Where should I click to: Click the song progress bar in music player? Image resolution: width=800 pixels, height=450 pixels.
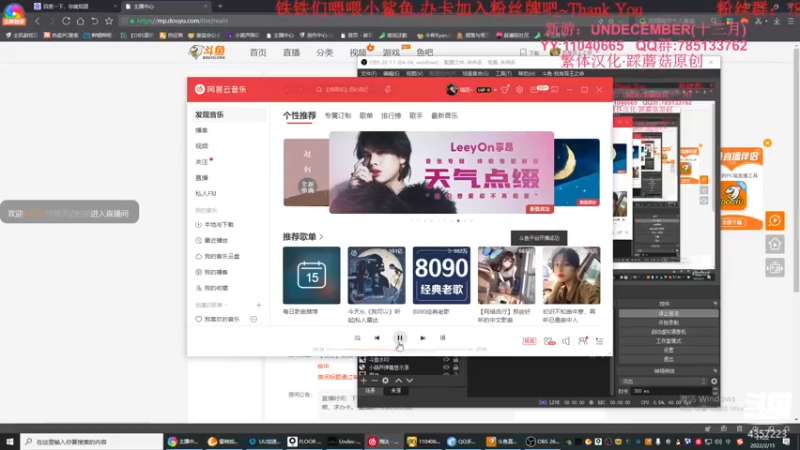399,349
